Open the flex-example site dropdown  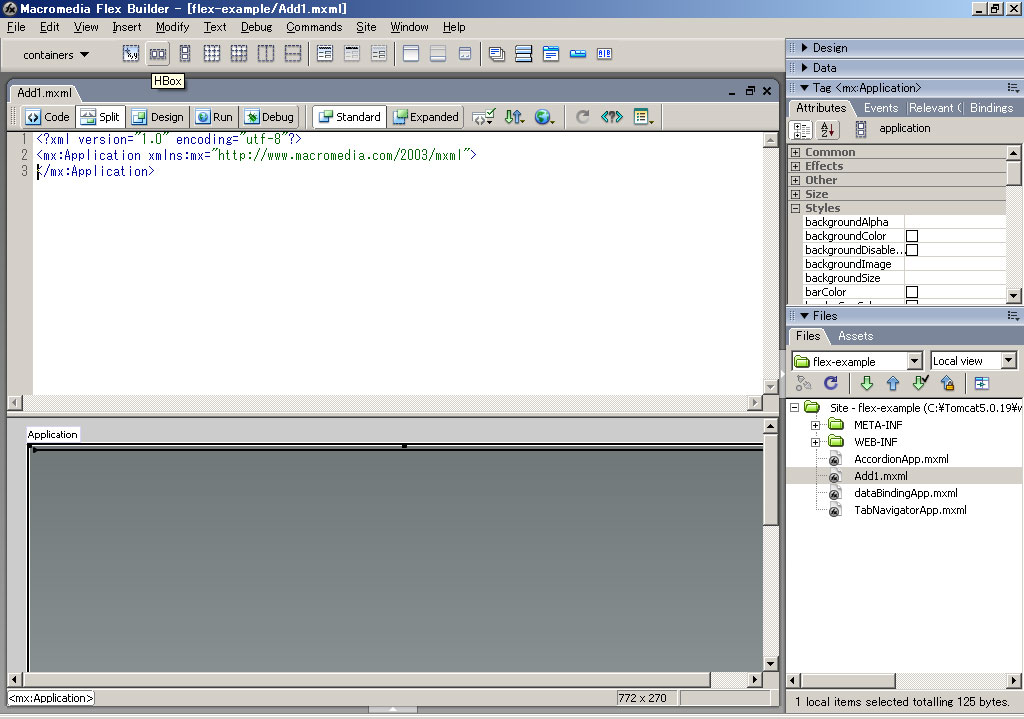[x=914, y=360]
